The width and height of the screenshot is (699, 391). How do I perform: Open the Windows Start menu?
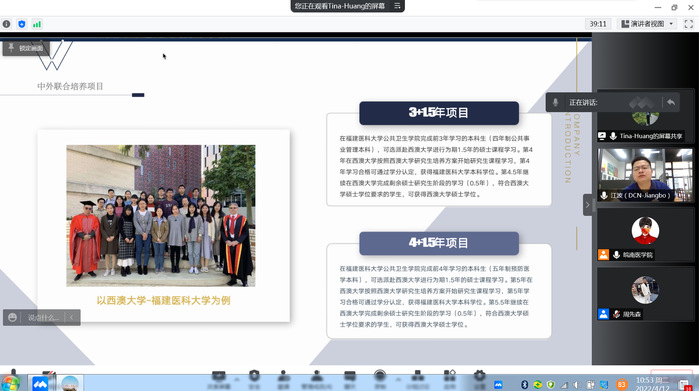10,383
